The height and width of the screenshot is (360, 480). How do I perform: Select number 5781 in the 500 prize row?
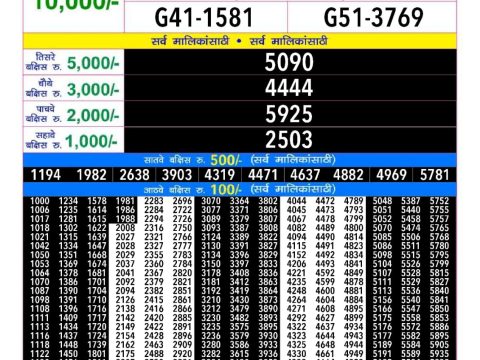click(435, 175)
